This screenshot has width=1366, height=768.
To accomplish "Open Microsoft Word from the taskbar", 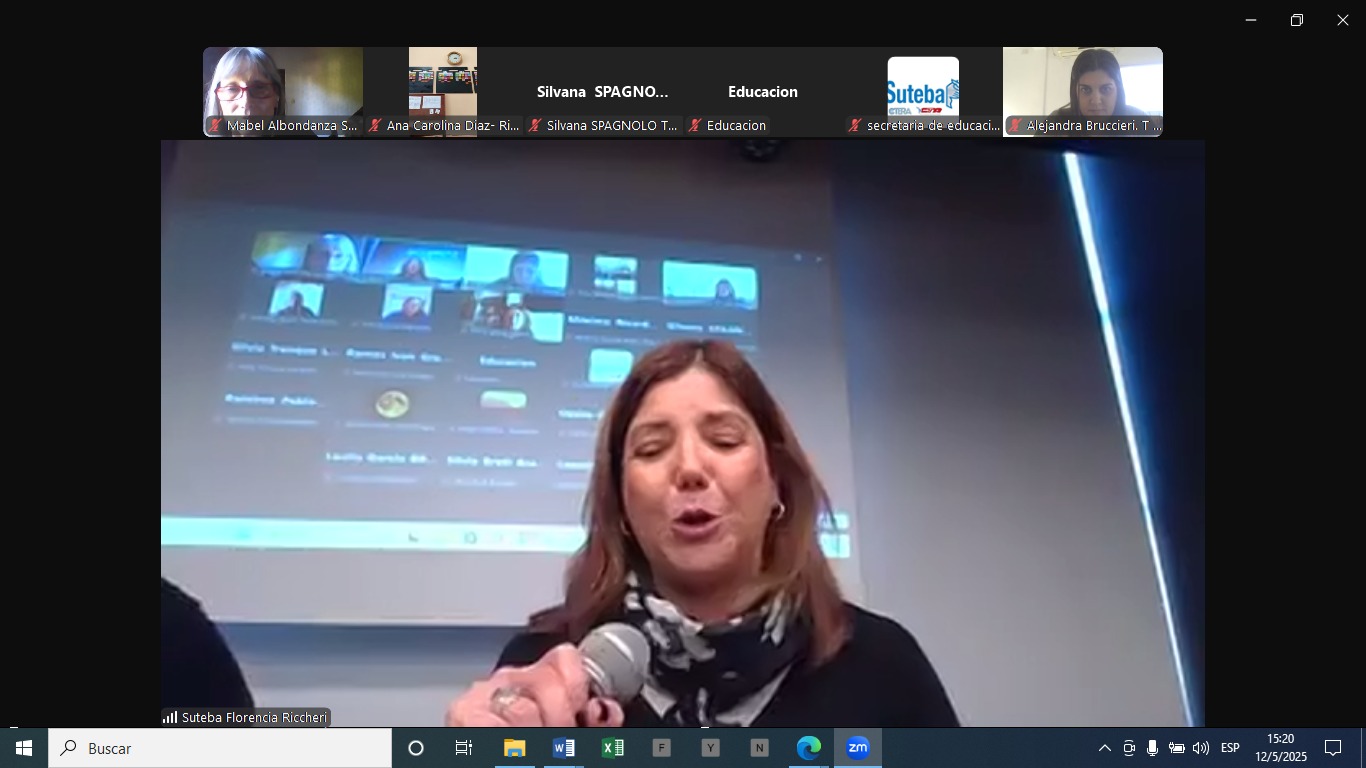I will coord(563,748).
